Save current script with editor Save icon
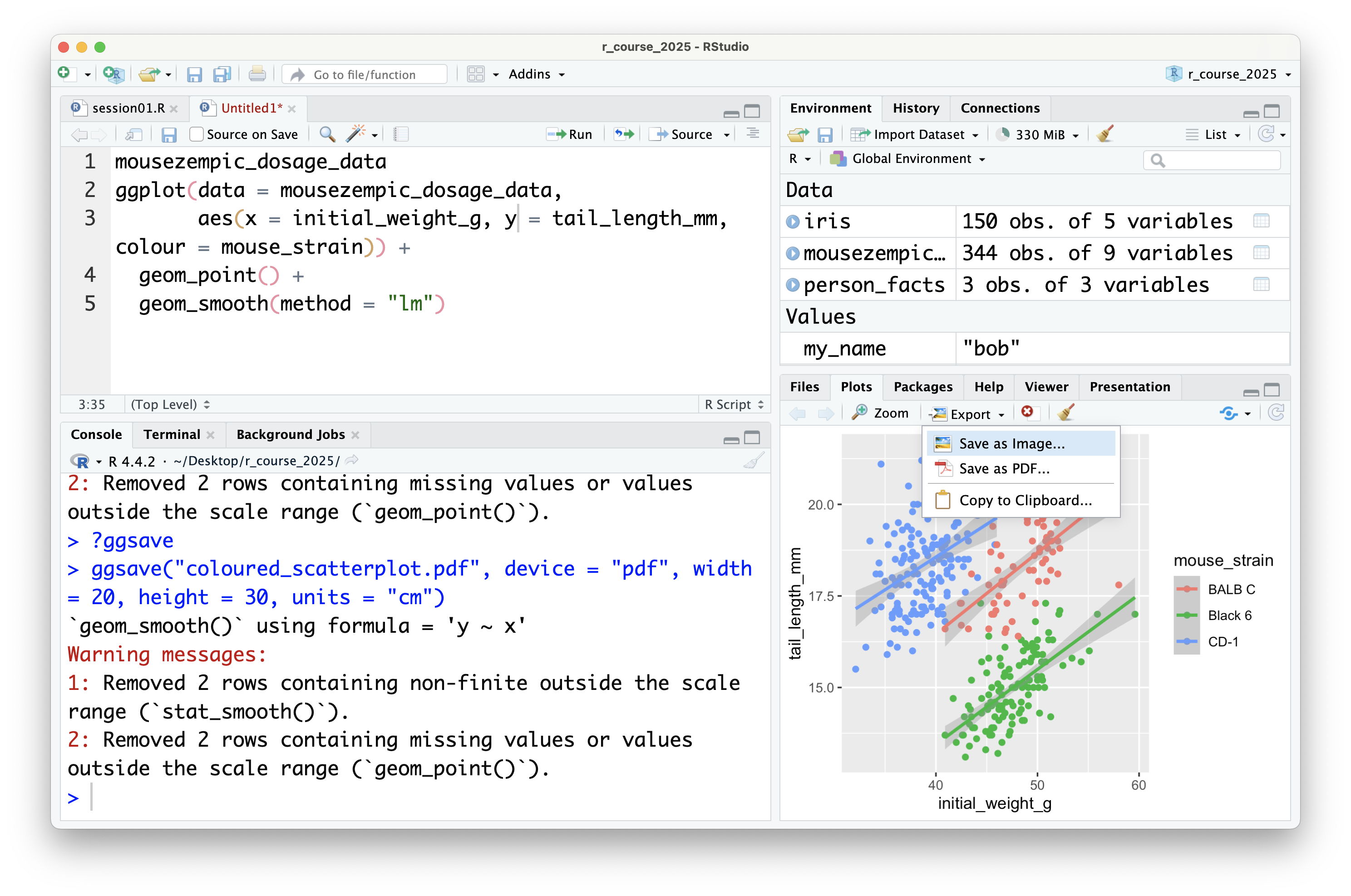This screenshot has height=896, width=1351. click(x=168, y=135)
